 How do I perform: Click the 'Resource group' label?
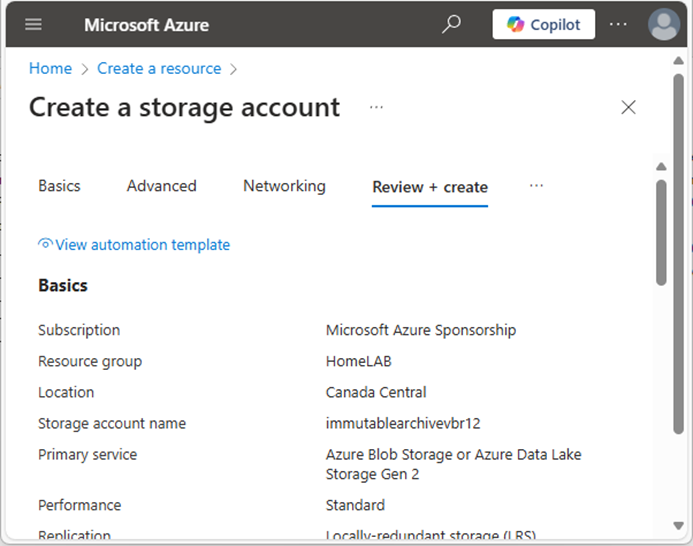pyautogui.click(x=90, y=362)
